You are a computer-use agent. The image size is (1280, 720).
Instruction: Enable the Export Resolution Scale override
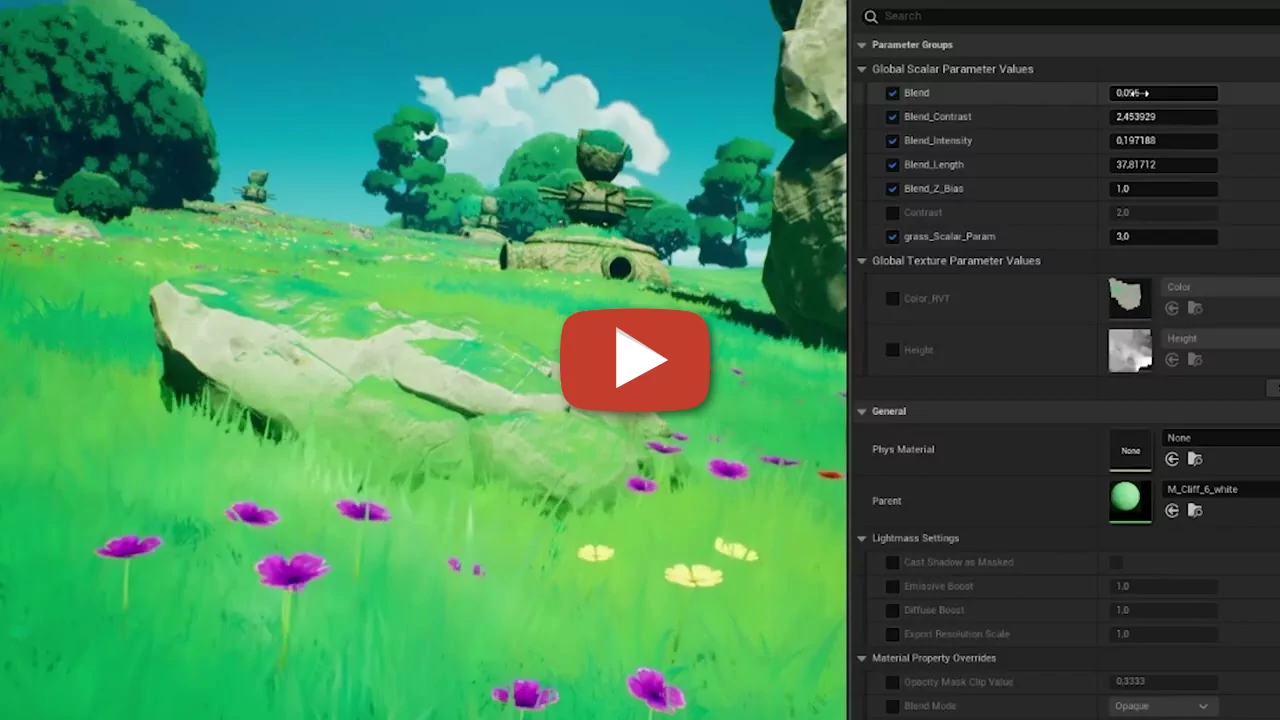click(x=893, y=634)
